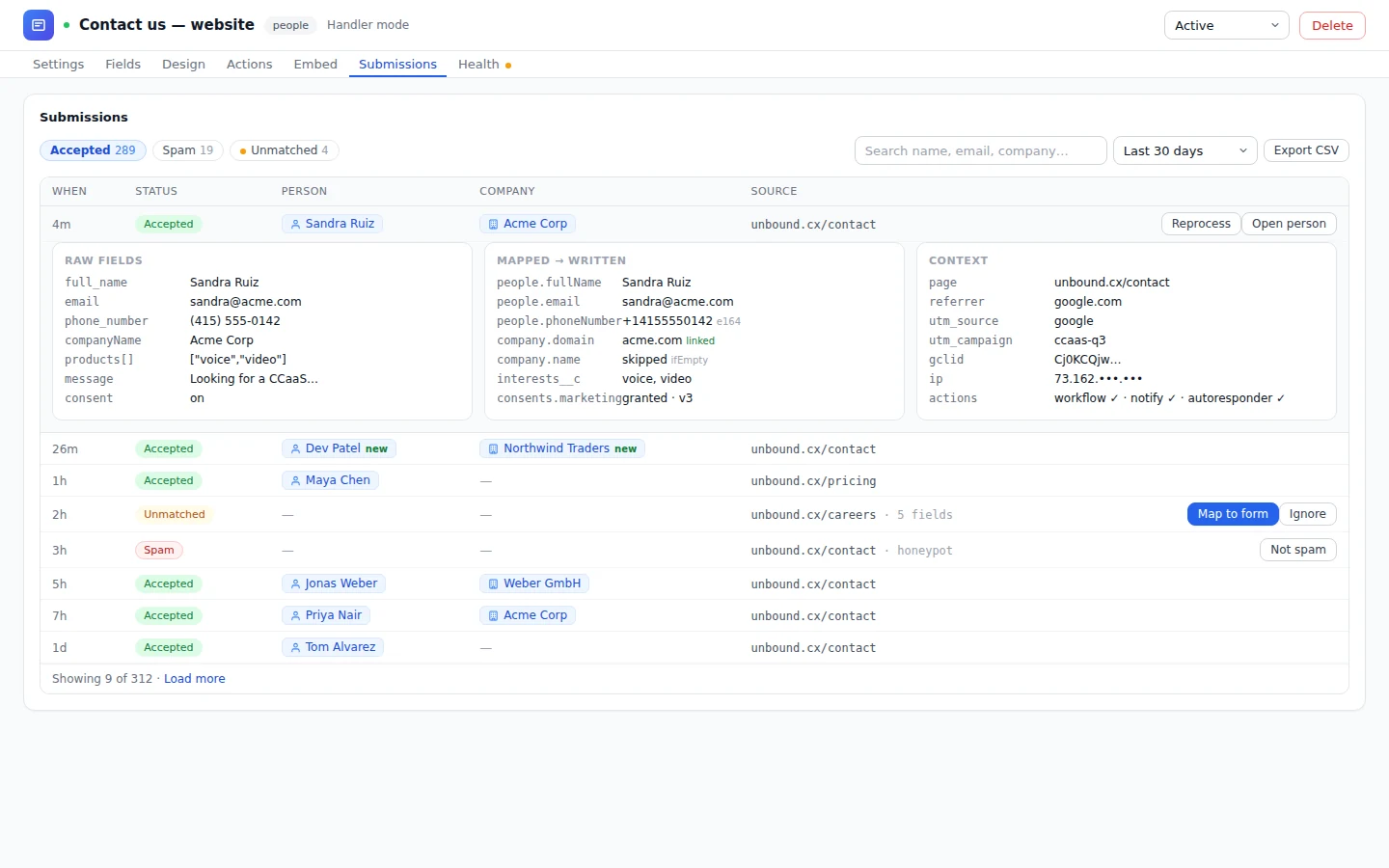Click person icon in Jonas Weber chip
Image resolution: width=1389 pixels, height=868 pixels.
295,584
